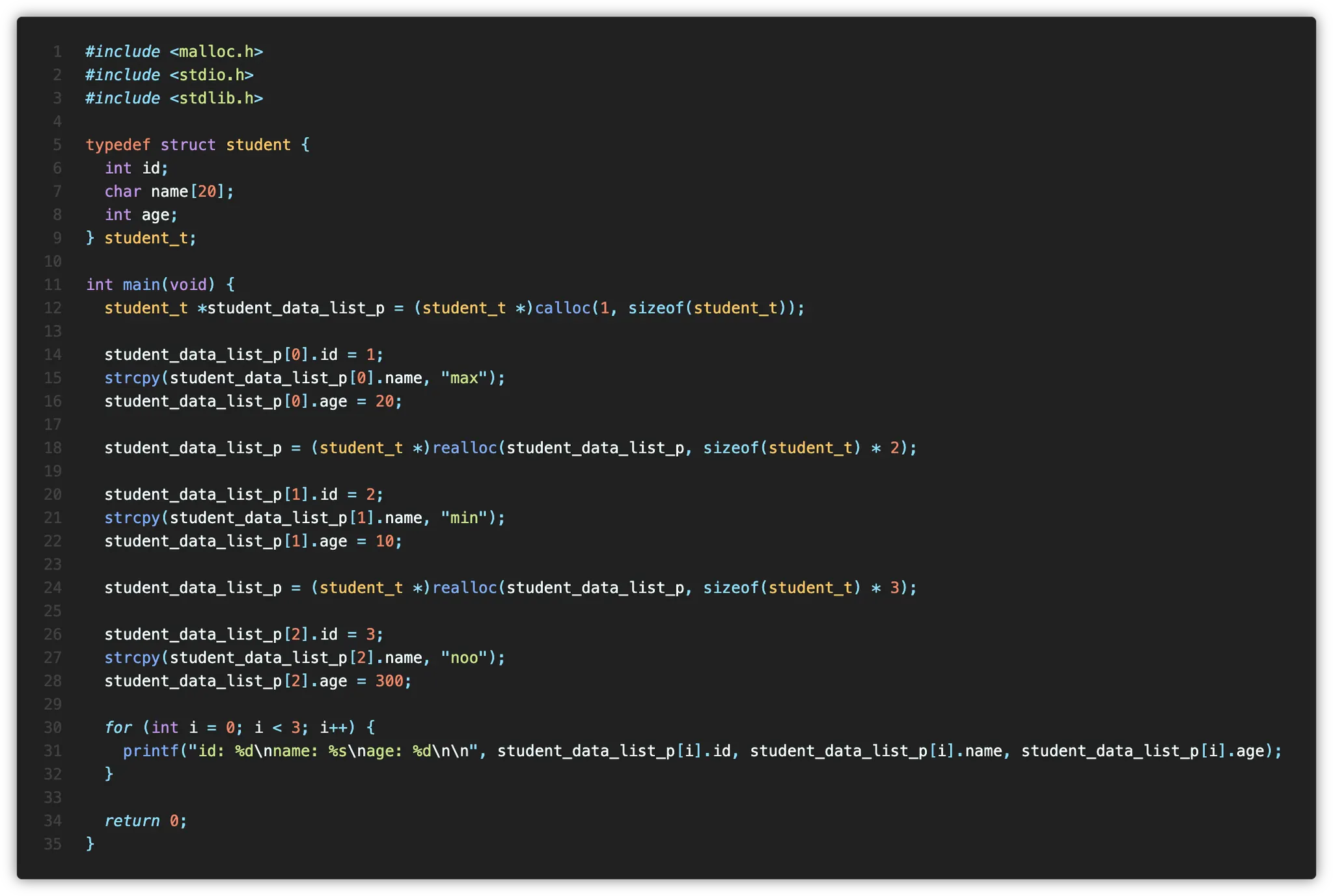Click the first realloc call on line 18
This screenshot has width=1333, height=896.
[464, 448]
